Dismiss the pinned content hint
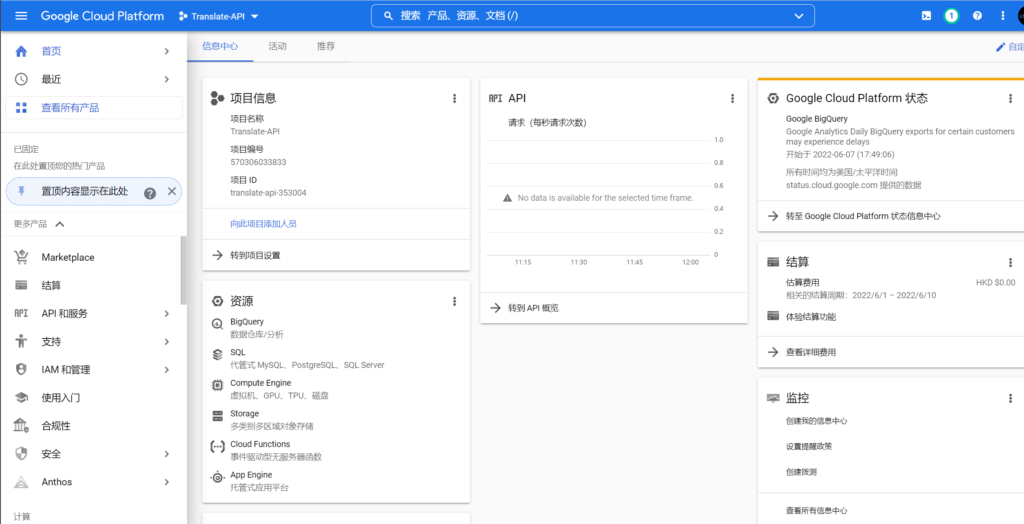This screenshot has width=1024, height=524. point(172,192)
